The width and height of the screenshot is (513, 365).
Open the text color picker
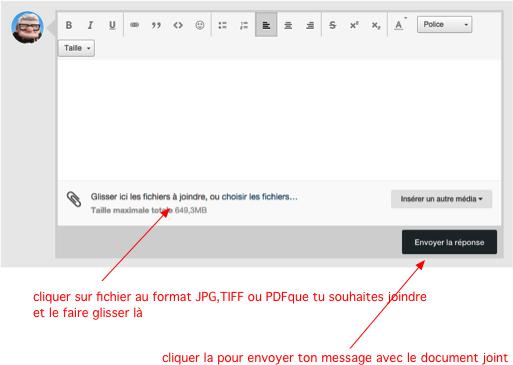click(400, 25)
